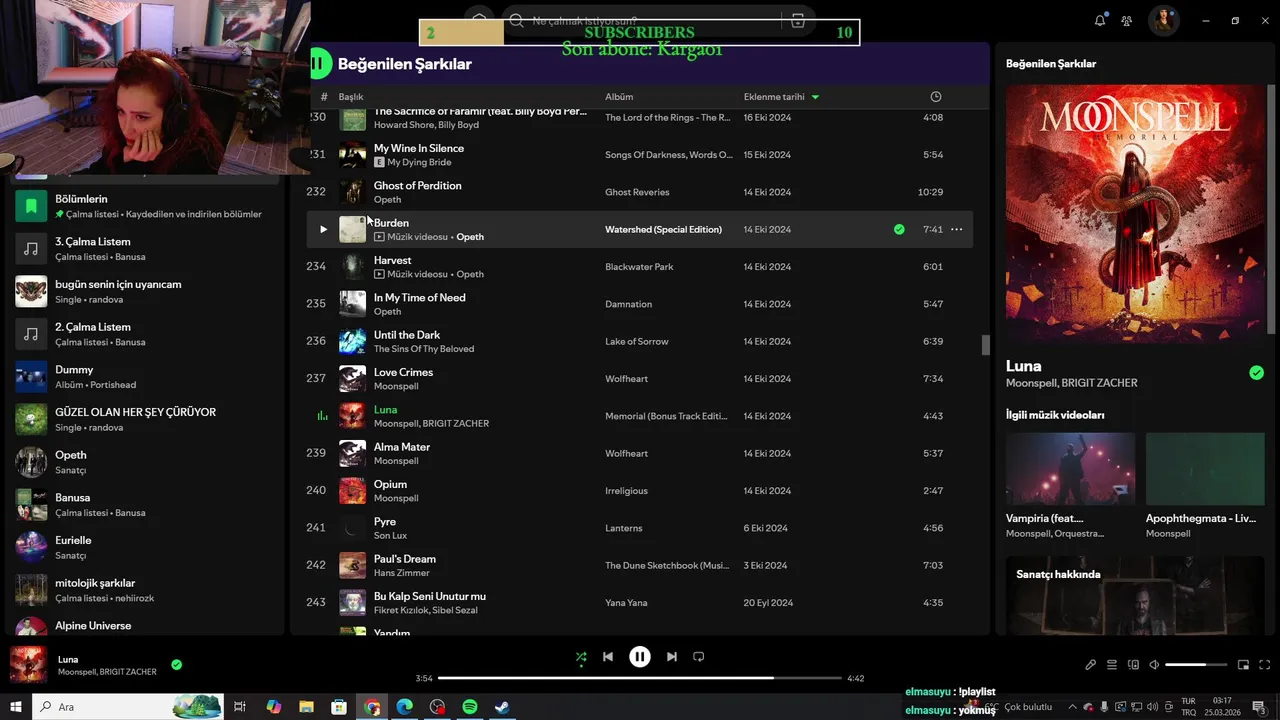This screenshot has height=720, width=1280.
Task: Open the Windows Start menu
Action: [16, 707]
